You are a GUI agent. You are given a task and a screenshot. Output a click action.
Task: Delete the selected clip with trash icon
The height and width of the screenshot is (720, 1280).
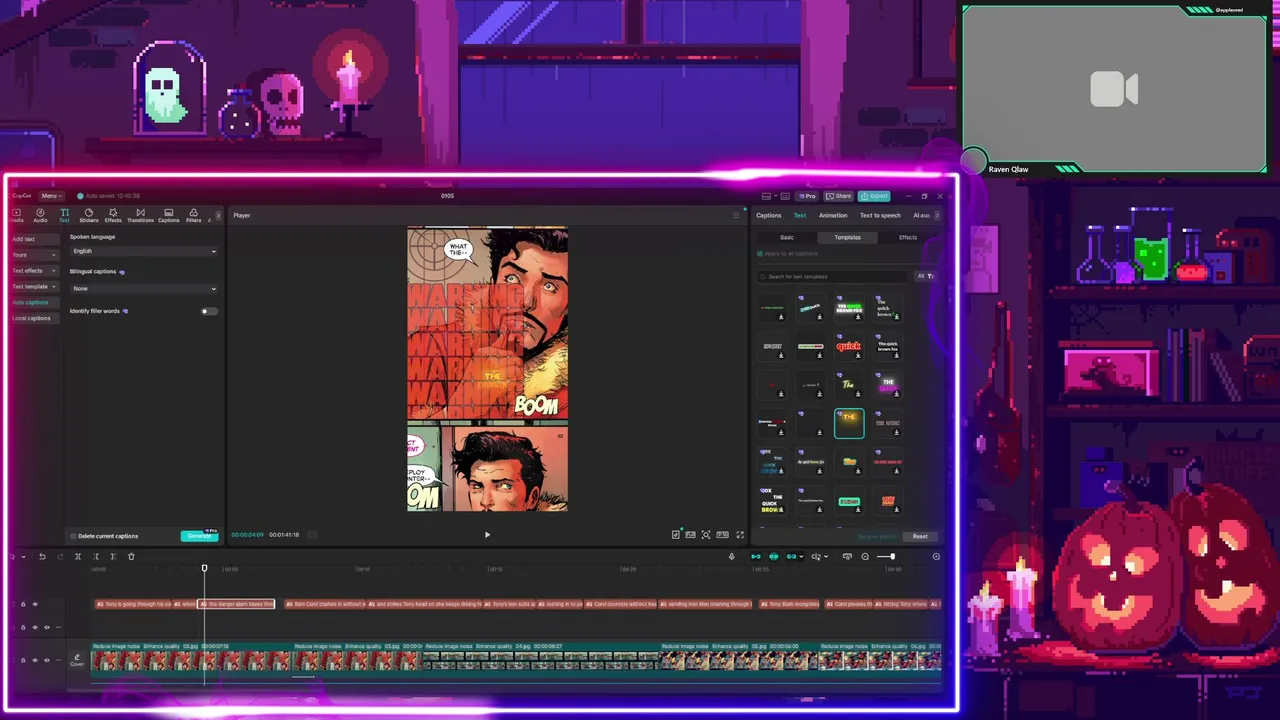131,556
